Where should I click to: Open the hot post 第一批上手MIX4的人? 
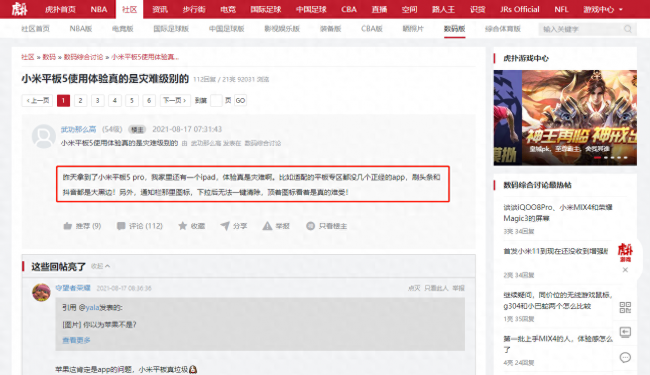tap(558, 344)
